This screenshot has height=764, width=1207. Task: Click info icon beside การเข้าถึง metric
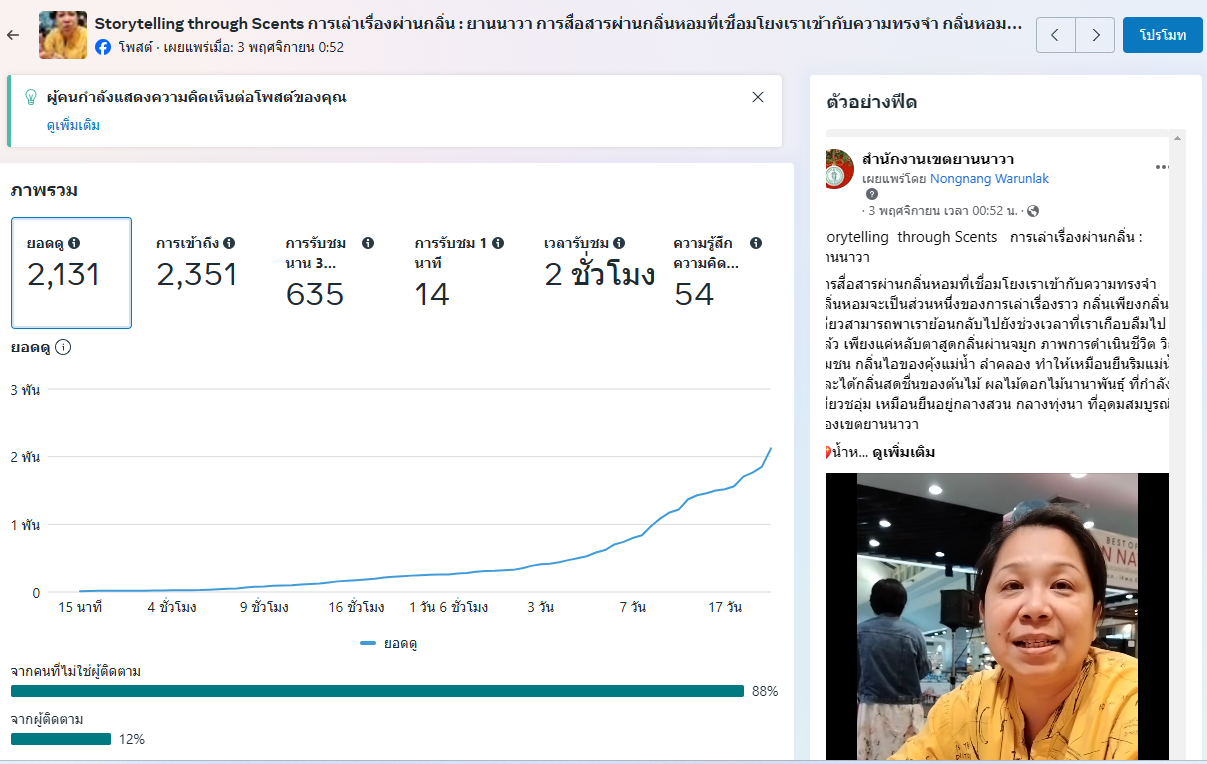click(229, 243)
